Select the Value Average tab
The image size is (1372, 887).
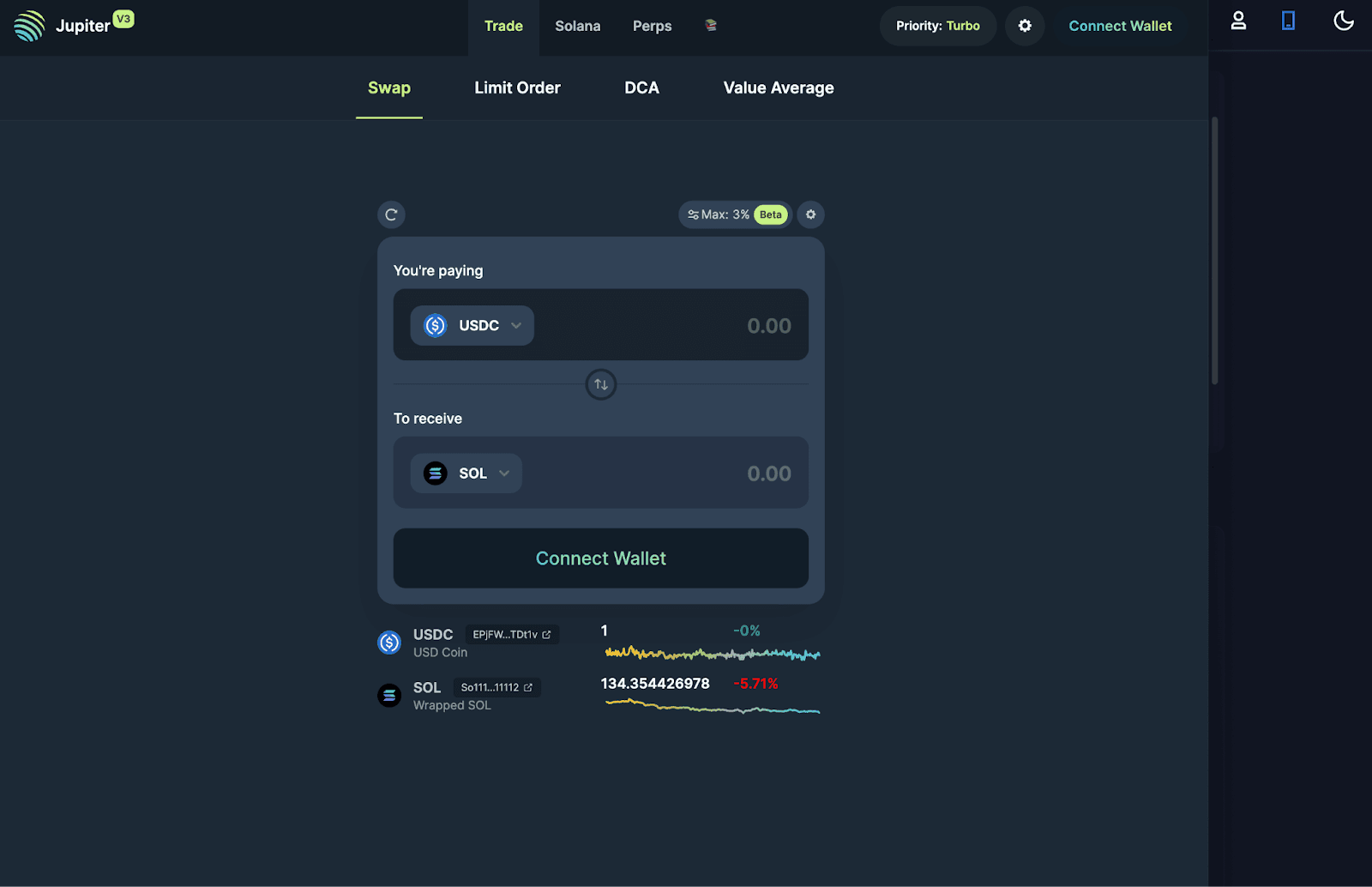[778, 87]
